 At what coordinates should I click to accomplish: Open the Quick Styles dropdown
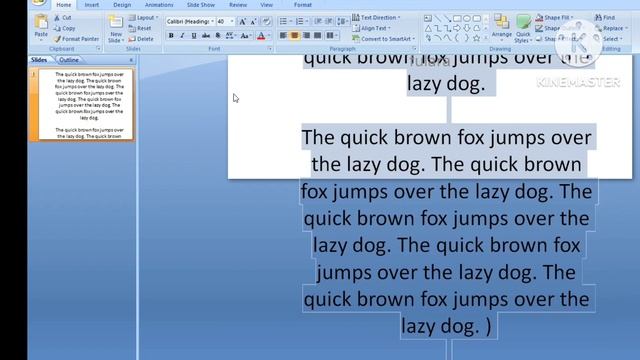[523, 29]
